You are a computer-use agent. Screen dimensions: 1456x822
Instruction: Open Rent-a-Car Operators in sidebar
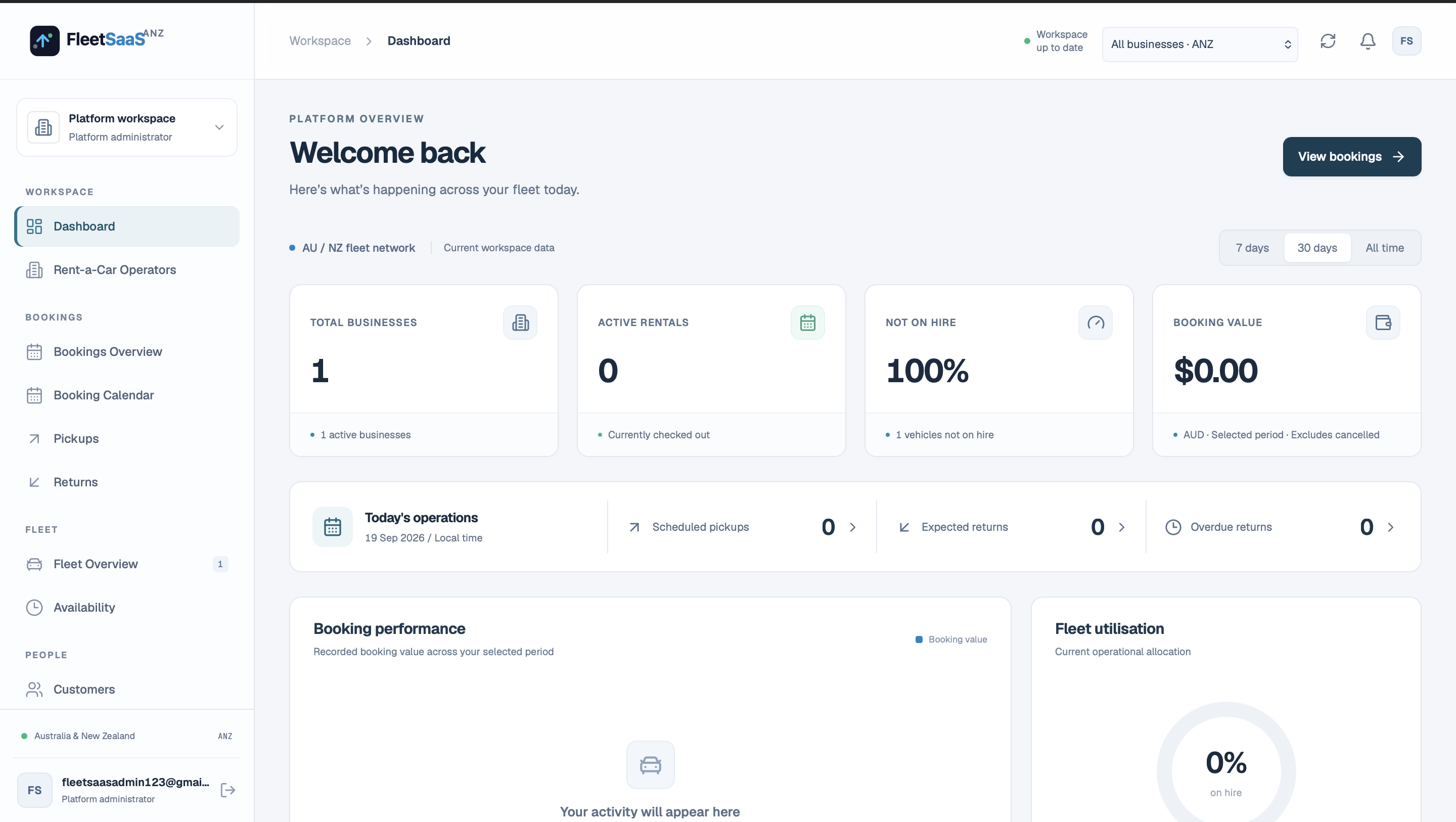[x=126, y=269]
